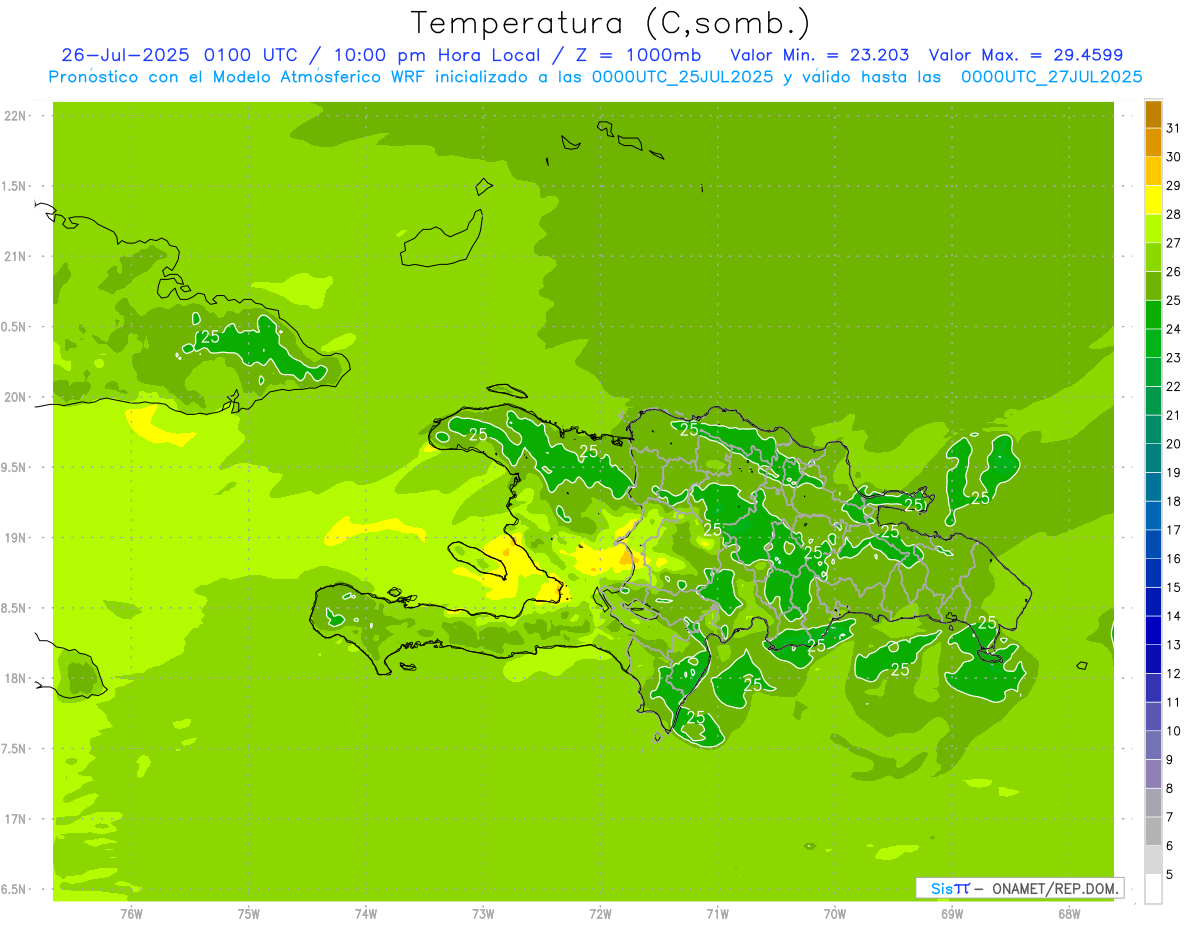Click the '11' legend value

pyautogui.click(x=1173, y=702)
